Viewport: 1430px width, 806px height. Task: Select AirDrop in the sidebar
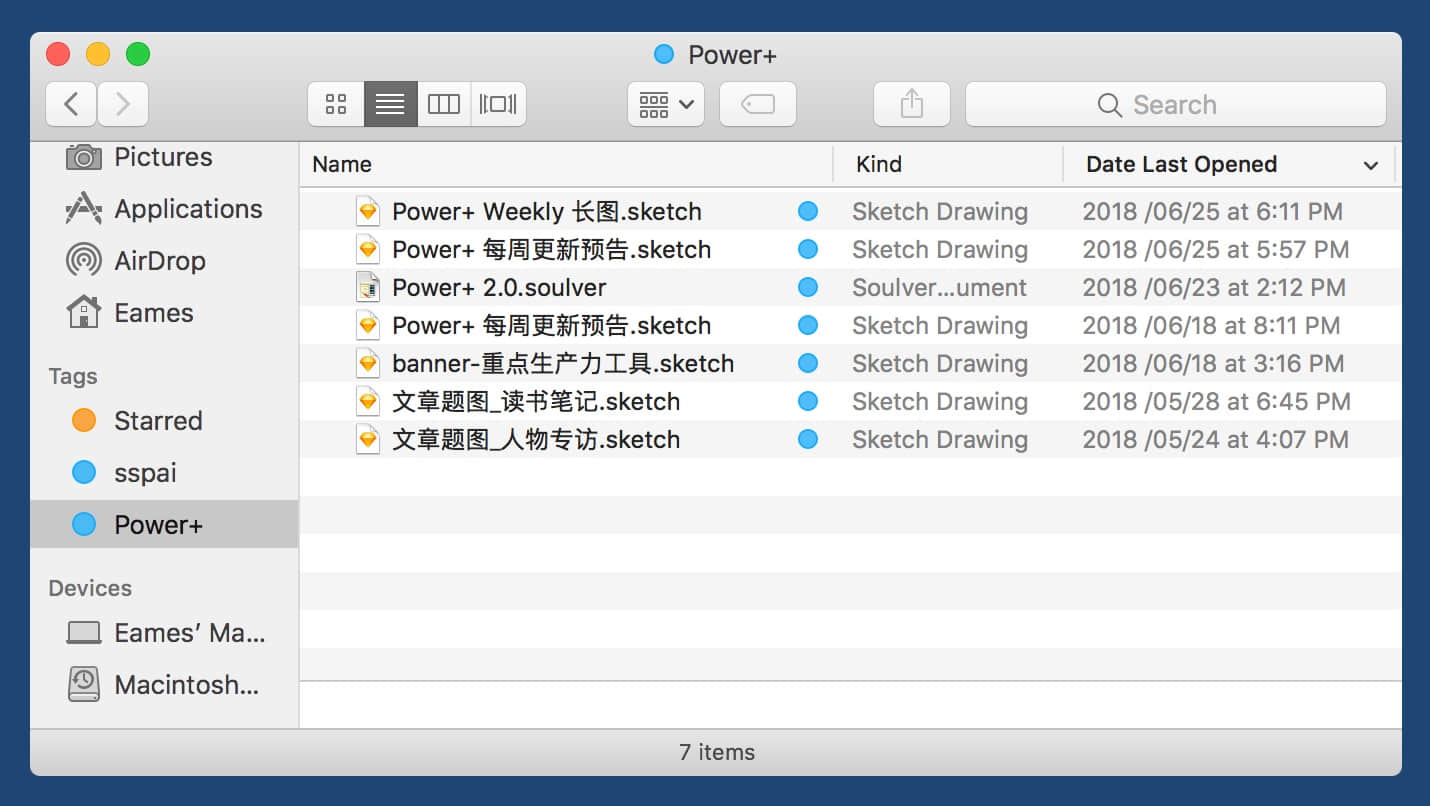point(159,261)
